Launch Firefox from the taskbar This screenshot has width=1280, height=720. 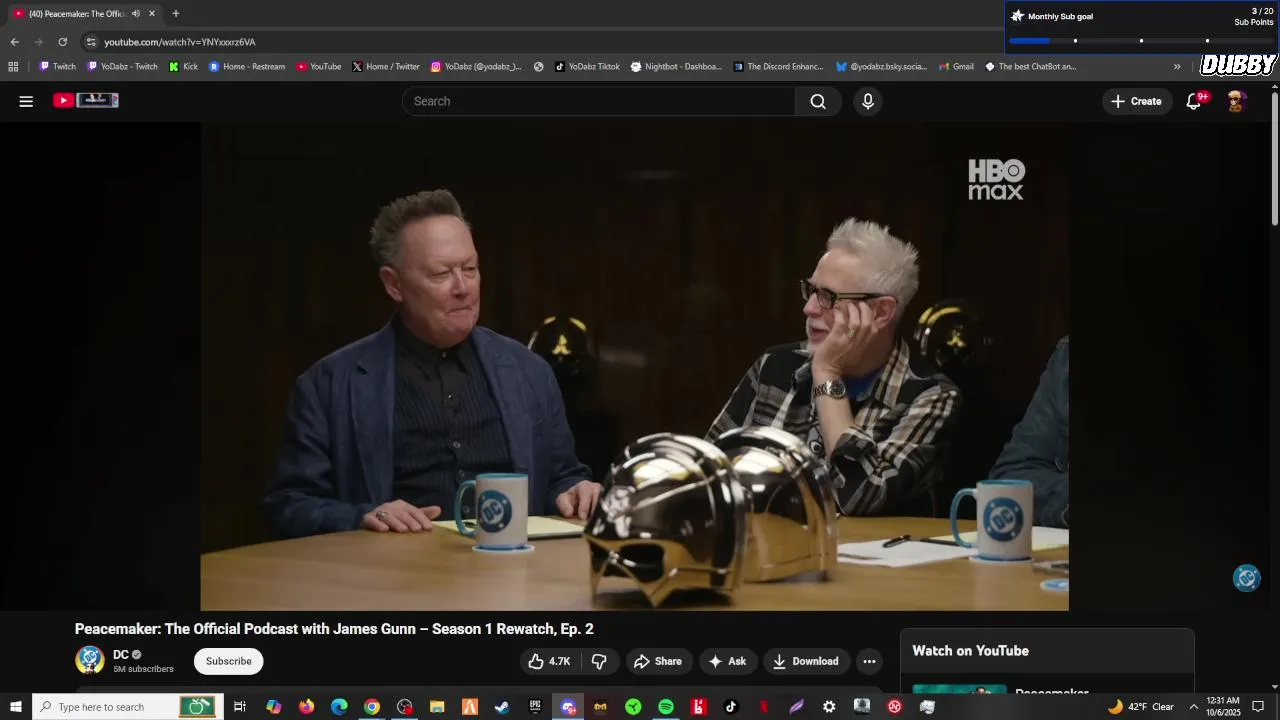(306, 707)
